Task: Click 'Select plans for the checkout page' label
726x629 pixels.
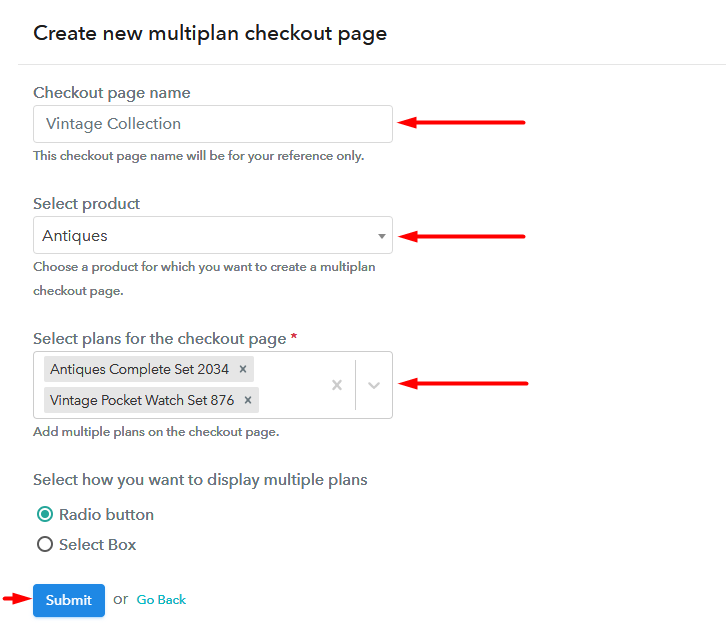Action: [160, 339]
